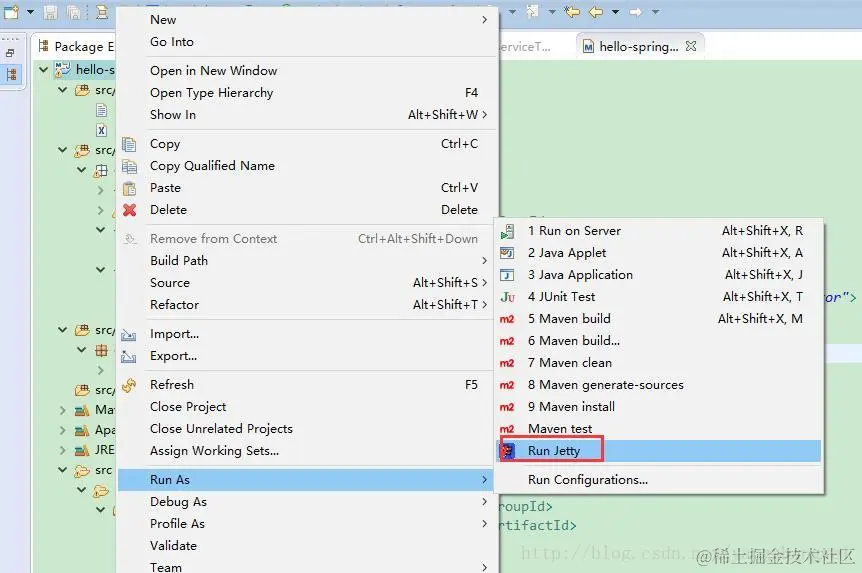Click the Save toolbar icon
Image resolution: width=862 pixels, height=573 pixels.
click(x=51, y=12)
